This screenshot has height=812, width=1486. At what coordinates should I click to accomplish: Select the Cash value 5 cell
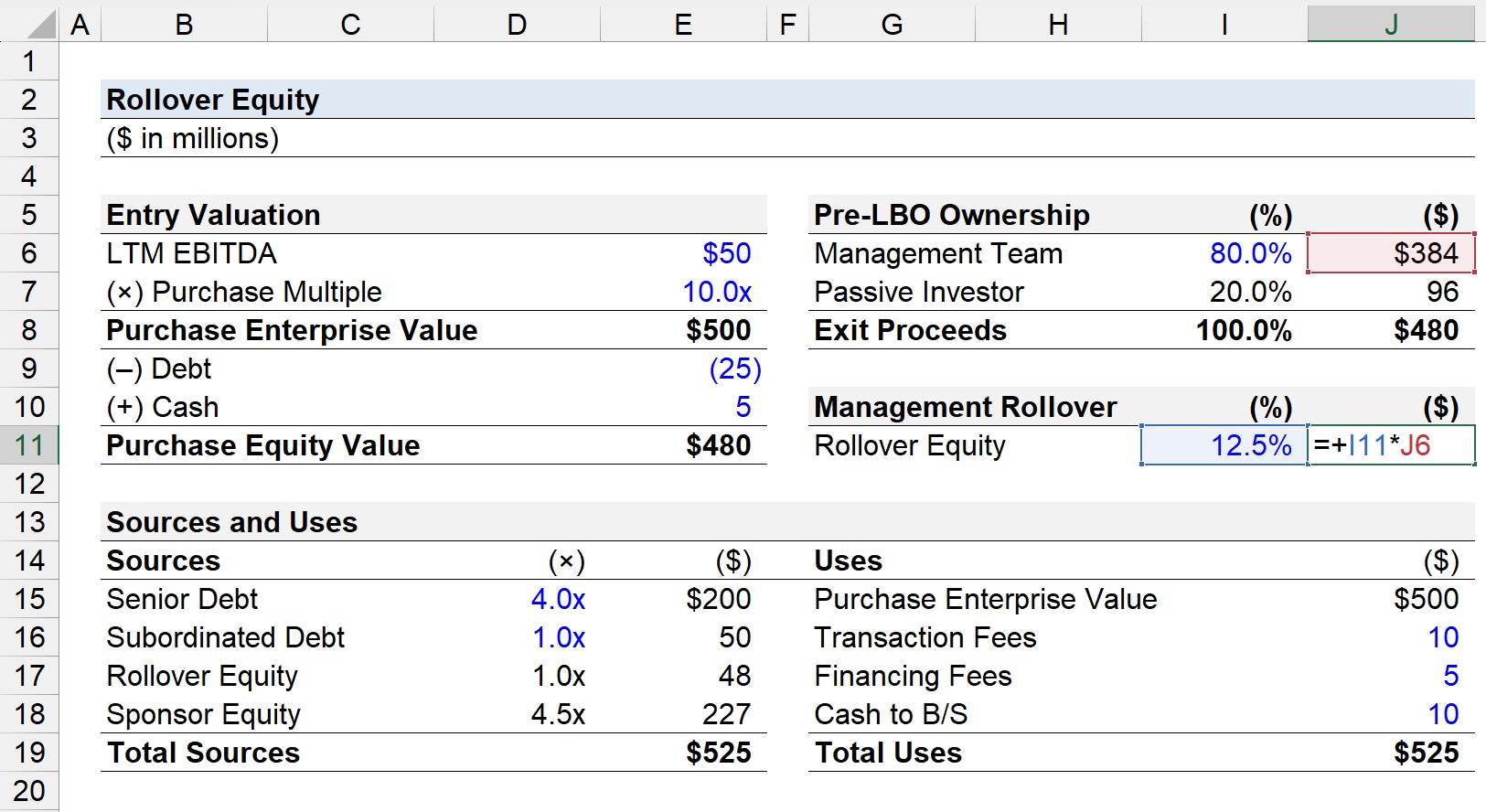683,407
